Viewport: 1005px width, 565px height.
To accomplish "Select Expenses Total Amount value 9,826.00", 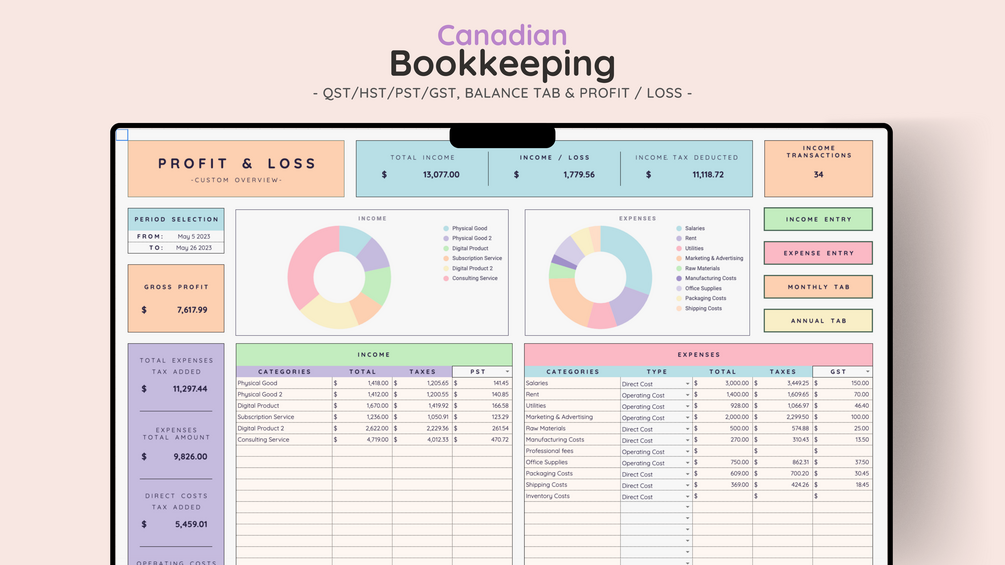I will 190,457.
